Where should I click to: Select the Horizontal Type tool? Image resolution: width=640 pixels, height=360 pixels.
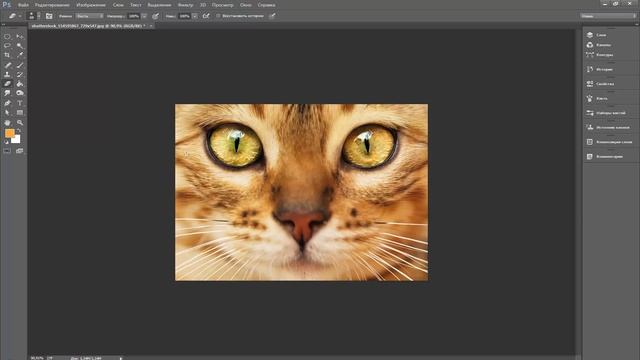(x=20, y=103)
